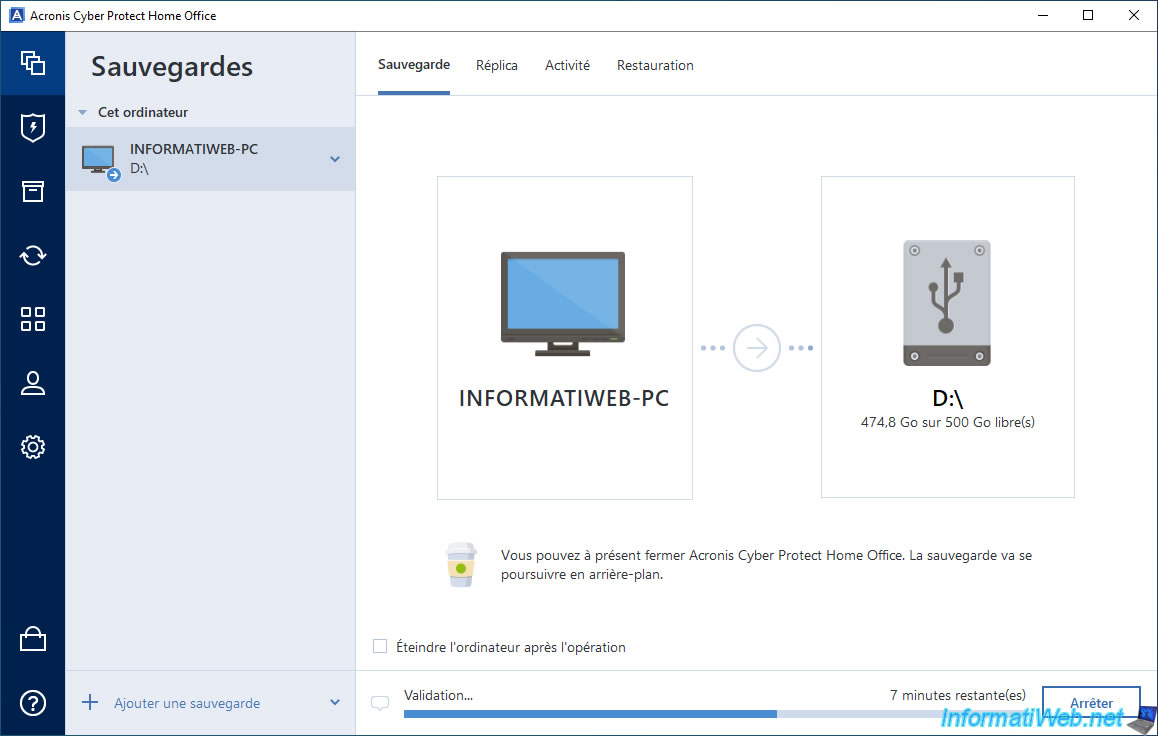
Task: Close the Acronis window
Action: (x=1134, y=16)
